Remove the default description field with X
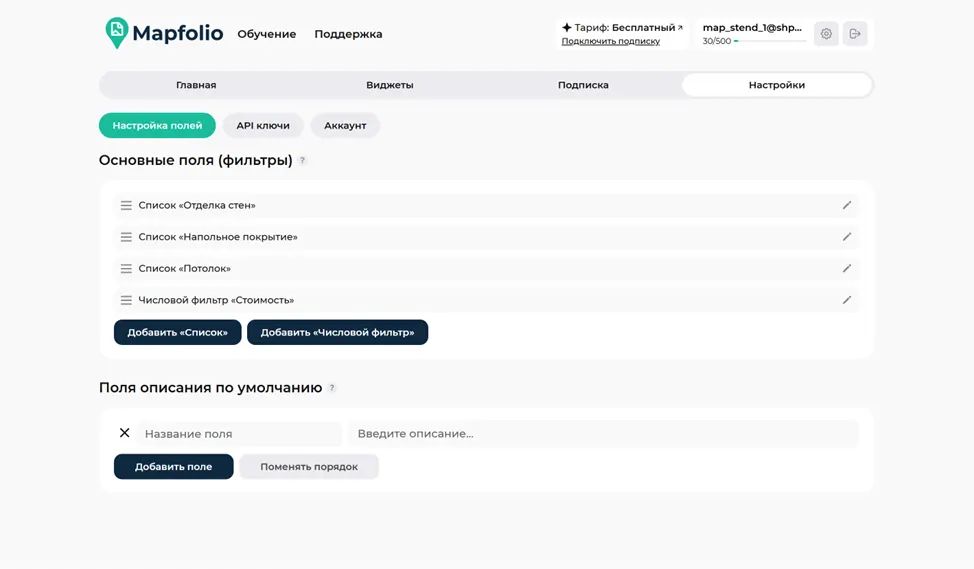 [124, 433]
